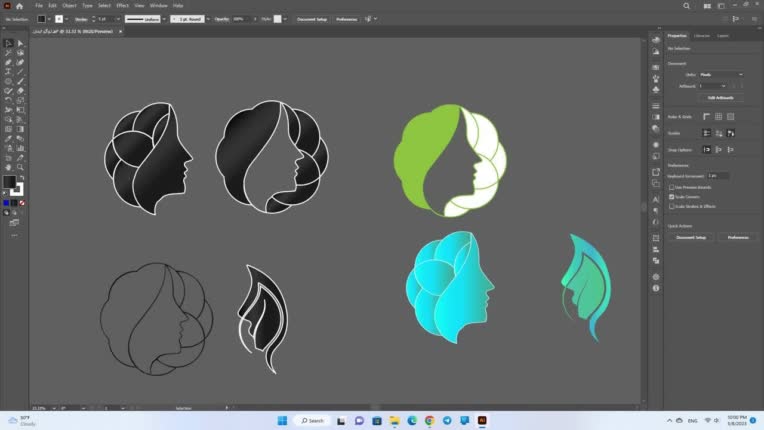
Task: Click Preferences in Quick Actions
Action: 738,237
